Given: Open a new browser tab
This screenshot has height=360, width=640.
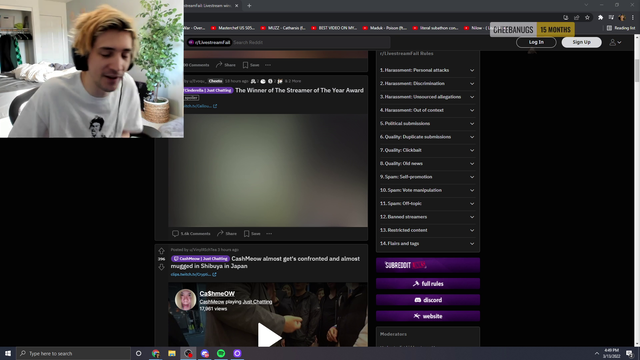Looking at the screenshot, I should point(249,6).
